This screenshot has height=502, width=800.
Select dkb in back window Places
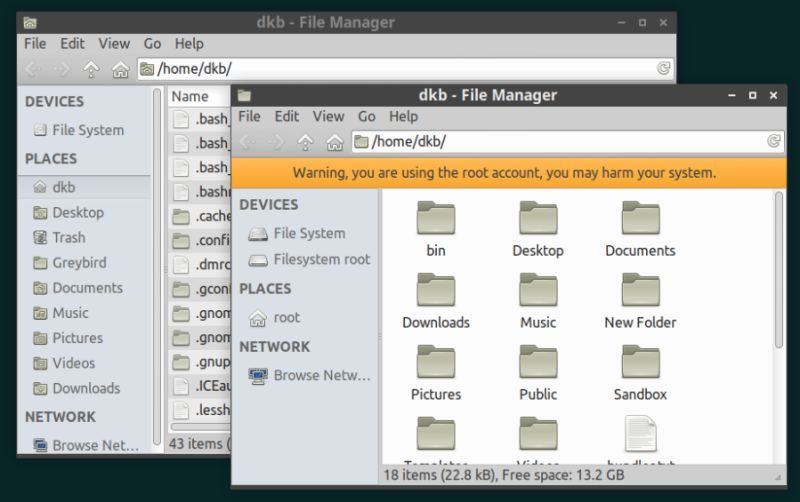click(x=85, y=187)
